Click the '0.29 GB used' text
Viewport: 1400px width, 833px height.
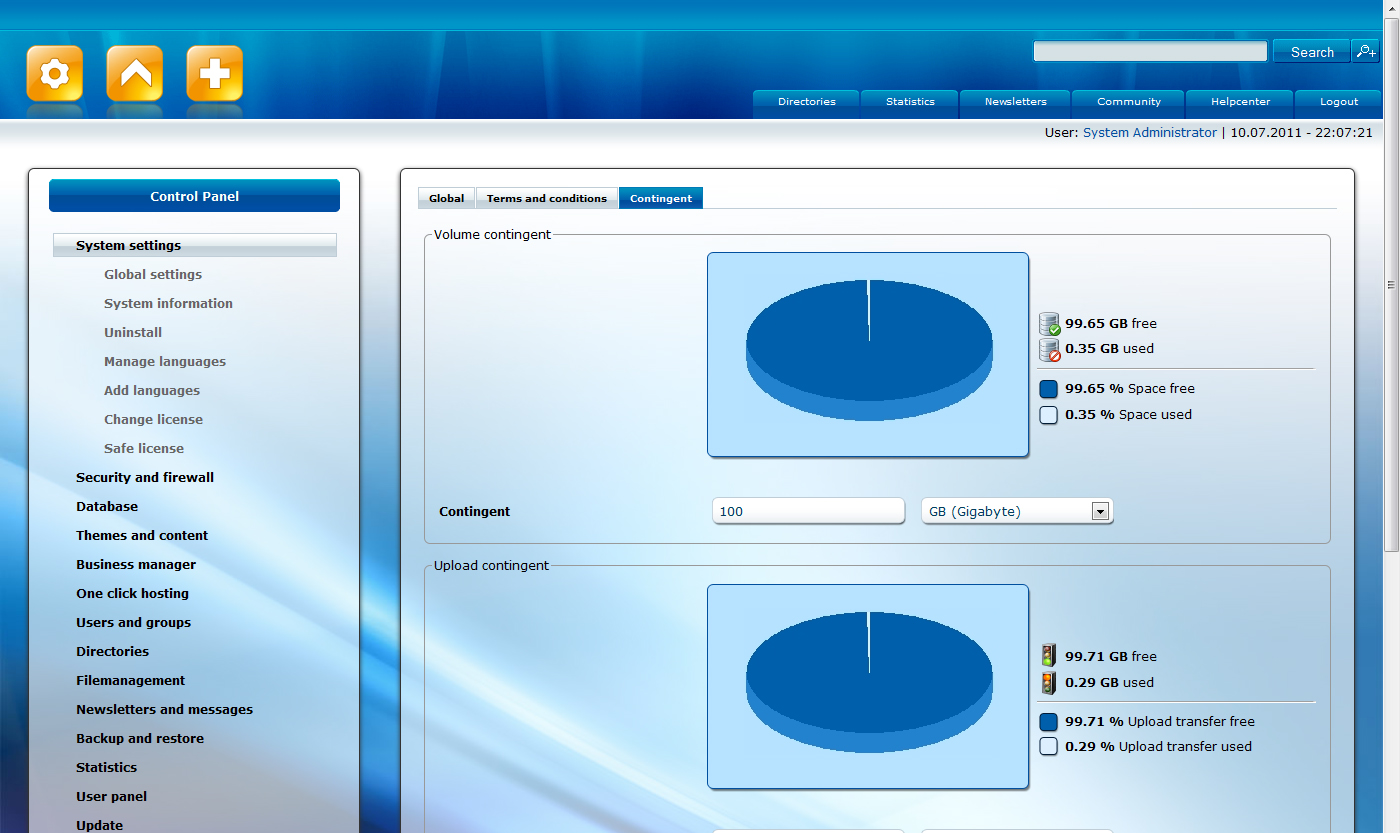(1109, 683)
